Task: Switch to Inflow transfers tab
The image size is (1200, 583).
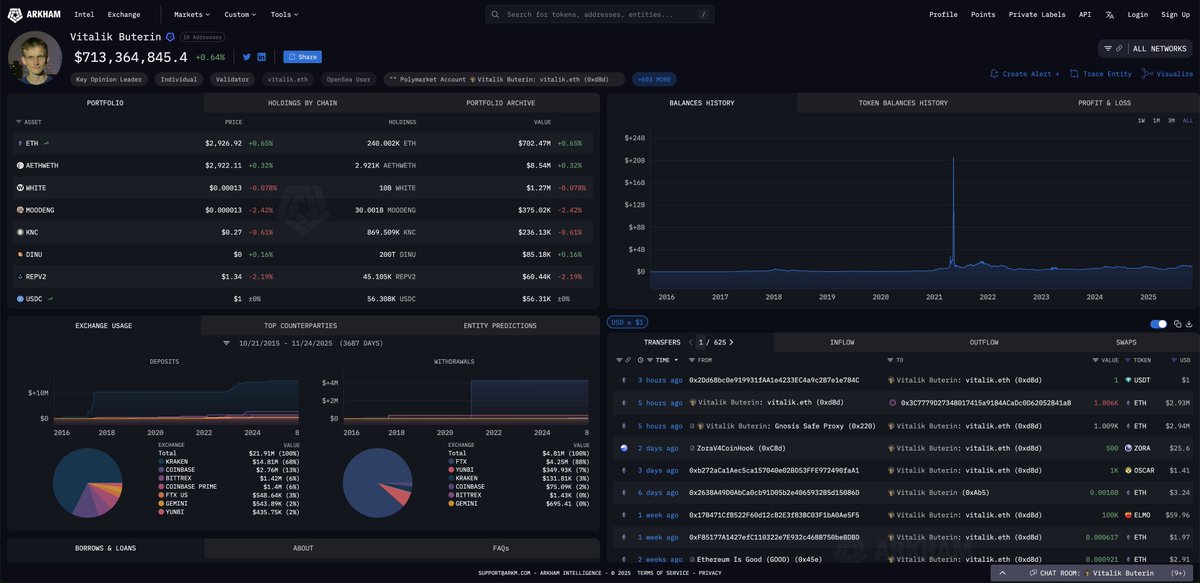Action: (x=842, y=342)
